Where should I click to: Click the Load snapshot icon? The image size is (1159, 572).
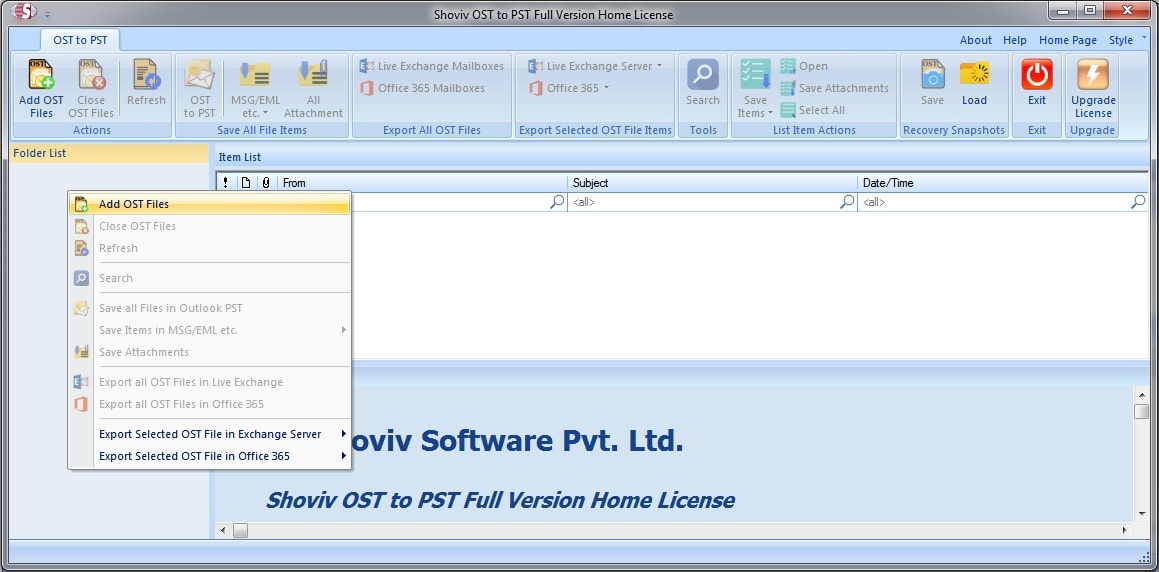click(x=974, y=76)
